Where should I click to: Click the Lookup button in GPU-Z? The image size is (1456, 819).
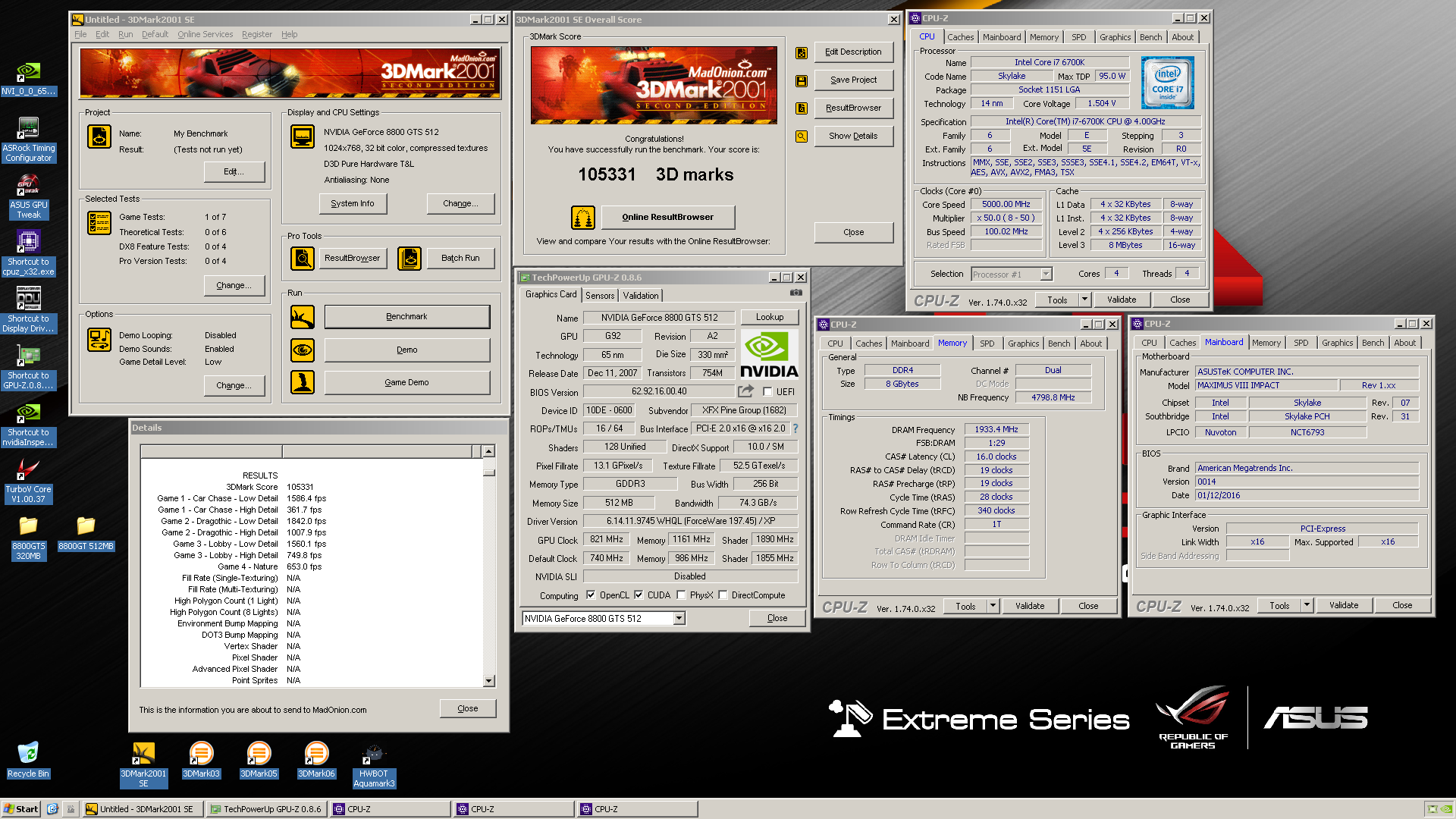click(x=770, y=318)
